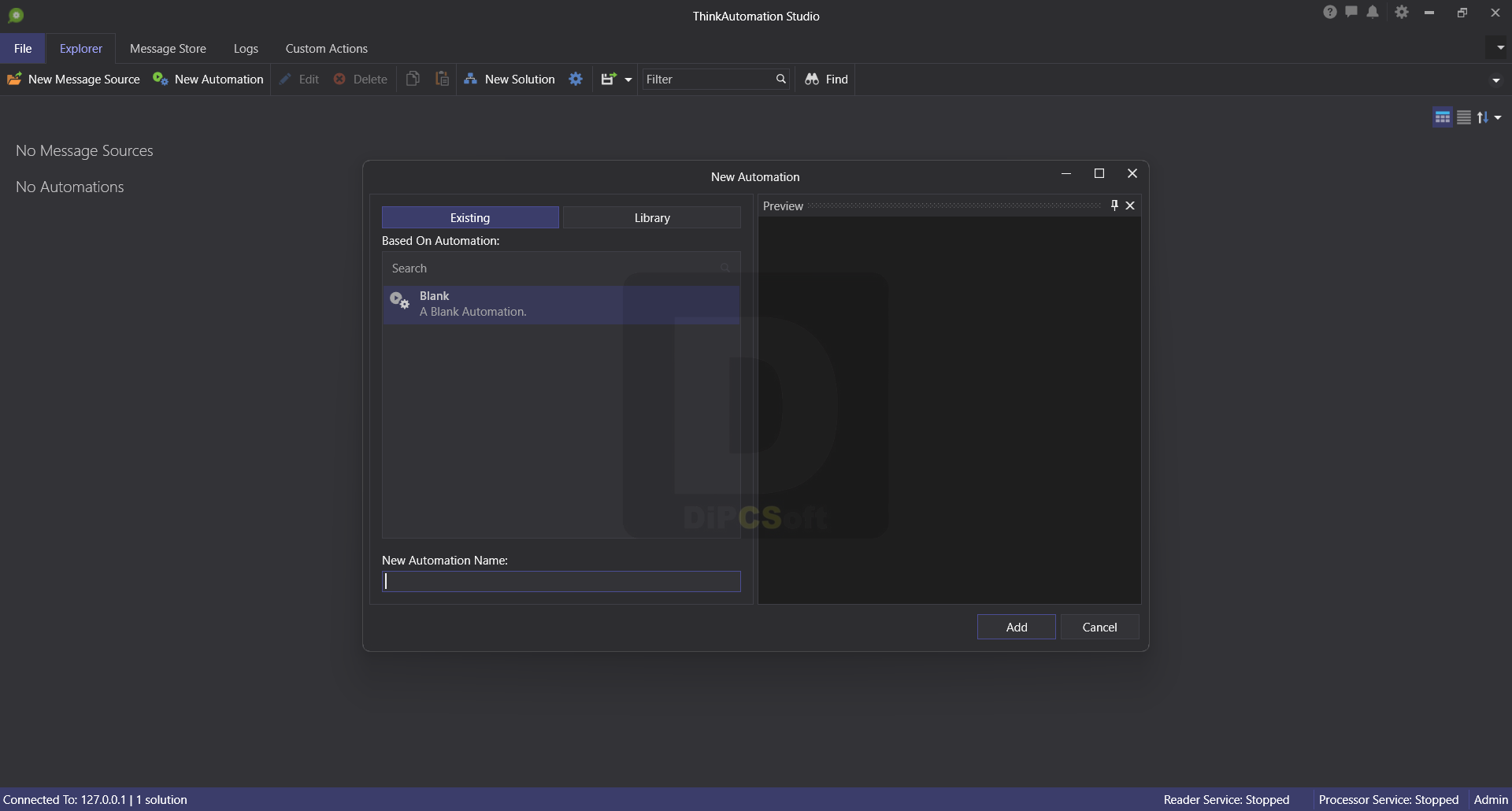
Task: Open solution settings blue gear icon
Action: click(x=576, y=79)
